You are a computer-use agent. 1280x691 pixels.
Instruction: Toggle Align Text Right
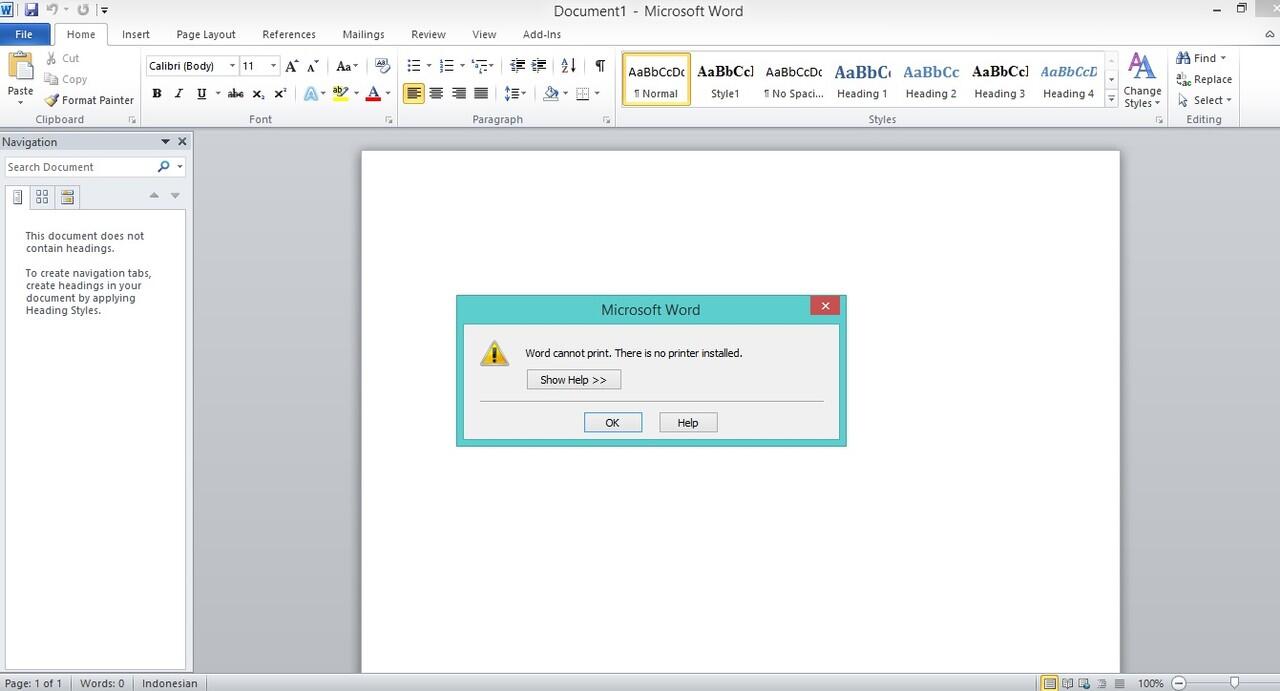click(458, 93)
